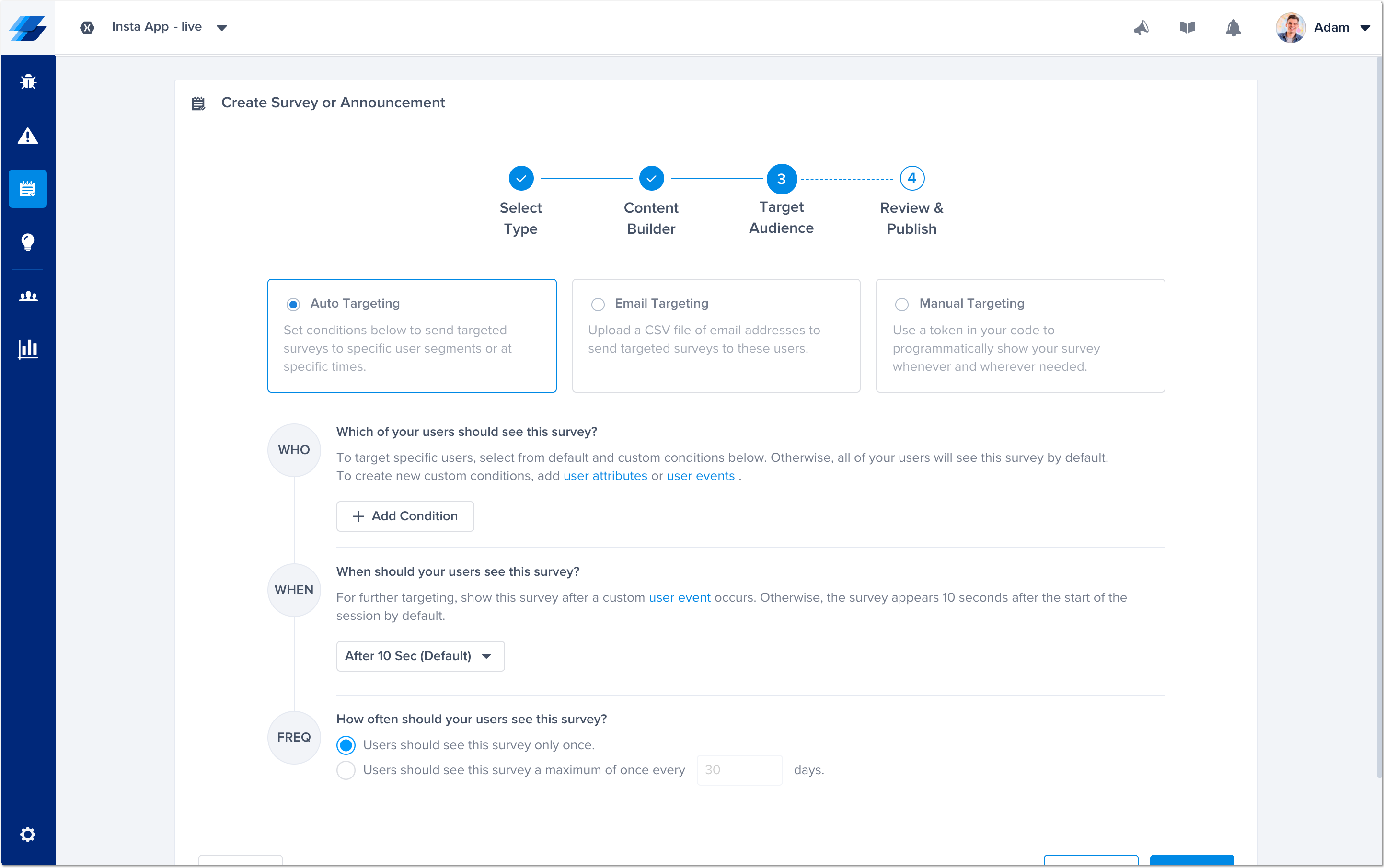Go back to Content Builder step

click(651, 179)
